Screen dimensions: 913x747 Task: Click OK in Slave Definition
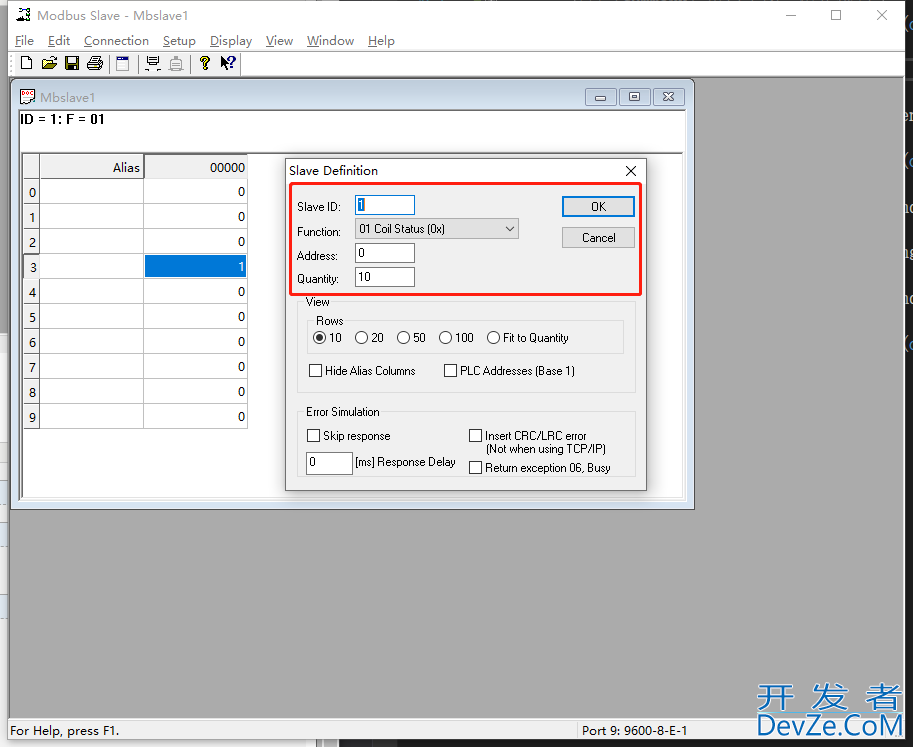[598, 207]
